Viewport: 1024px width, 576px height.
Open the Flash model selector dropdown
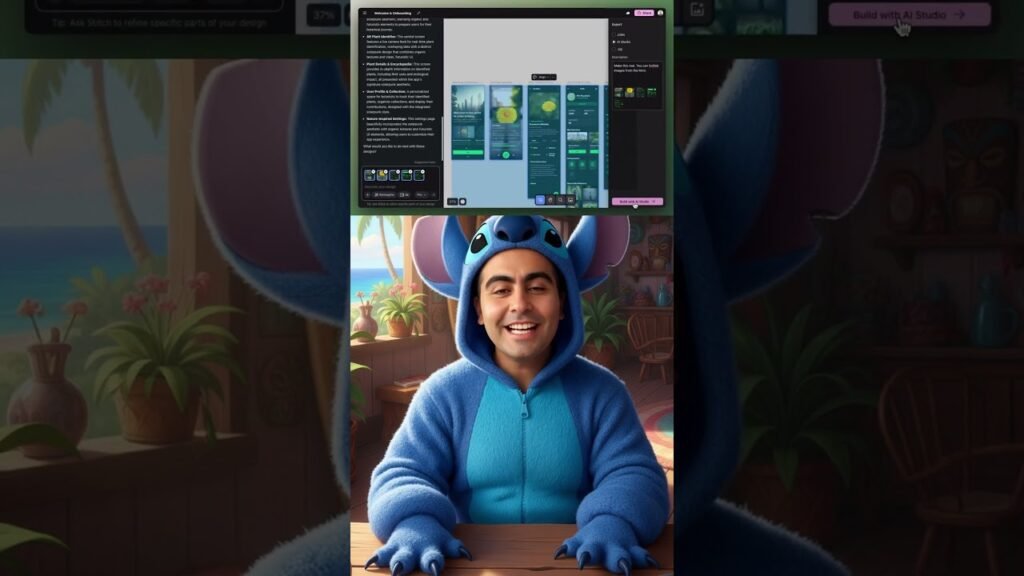pyautogui.click(x=422, y=195)
